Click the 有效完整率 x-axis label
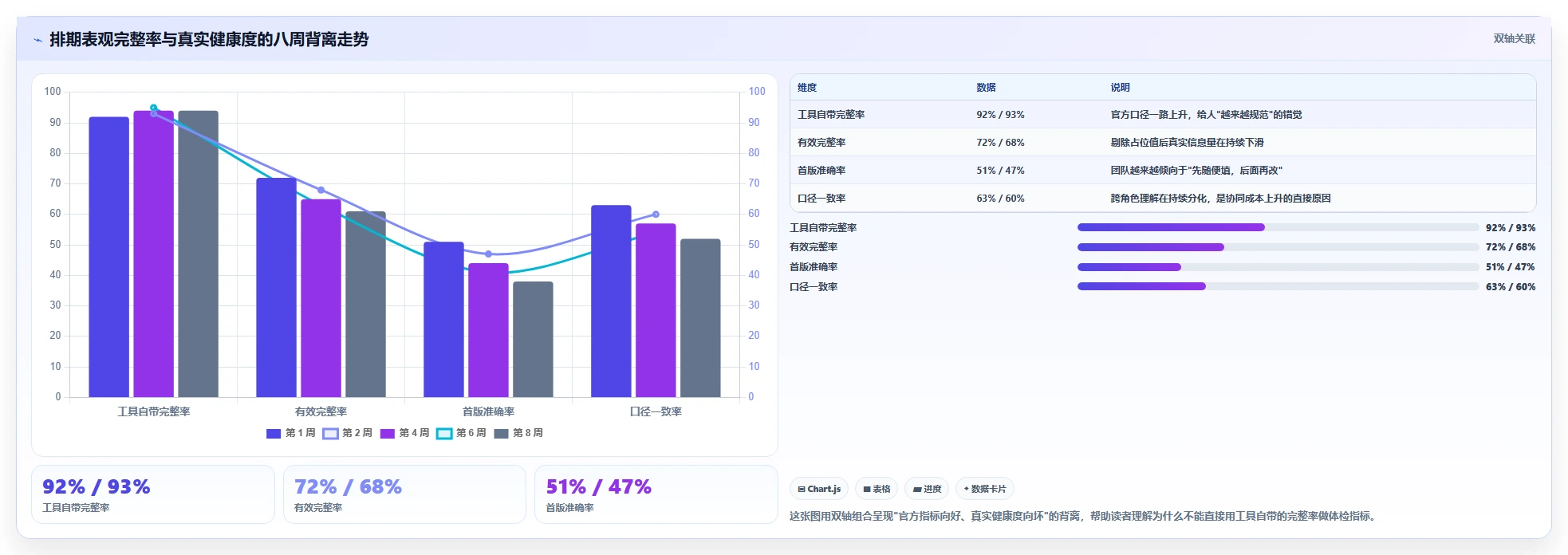1568x555 pixels. pyautogui.click(x=321, y=411)
